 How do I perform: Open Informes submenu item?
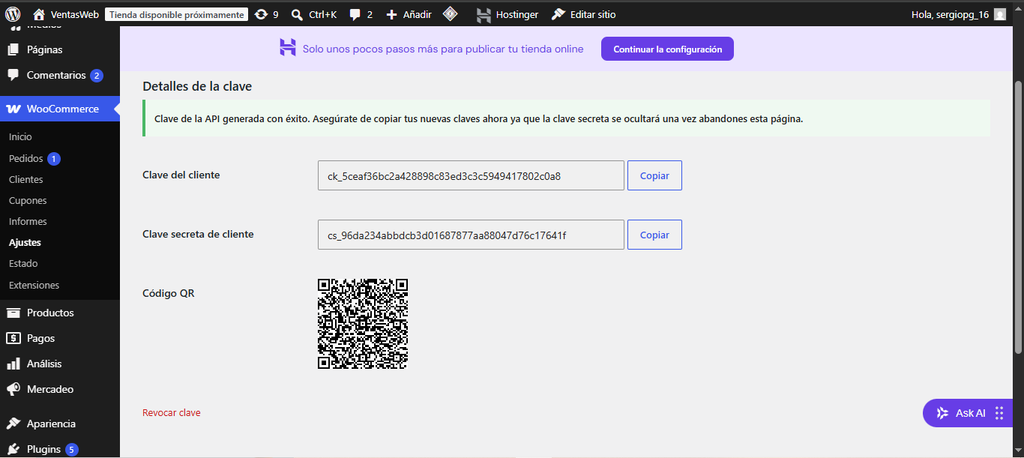click(28, 221)
